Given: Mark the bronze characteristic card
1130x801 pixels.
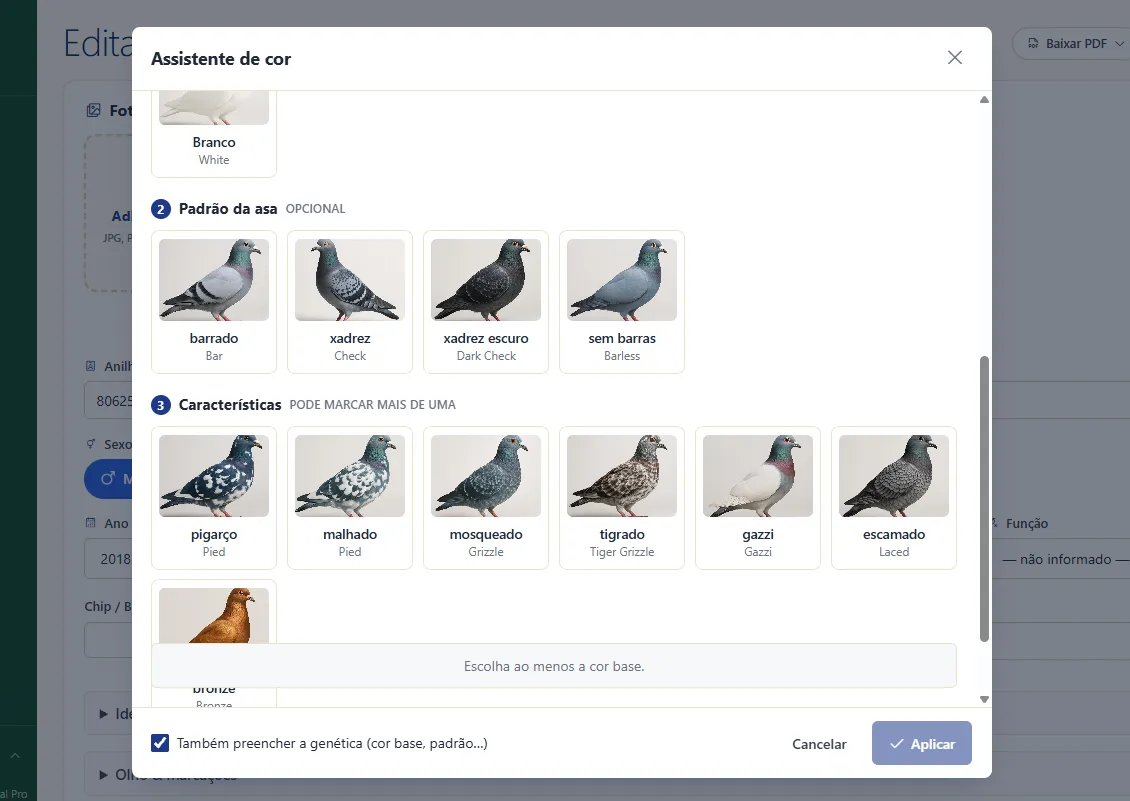Looking at the screenshot, I should pos(214,613).
